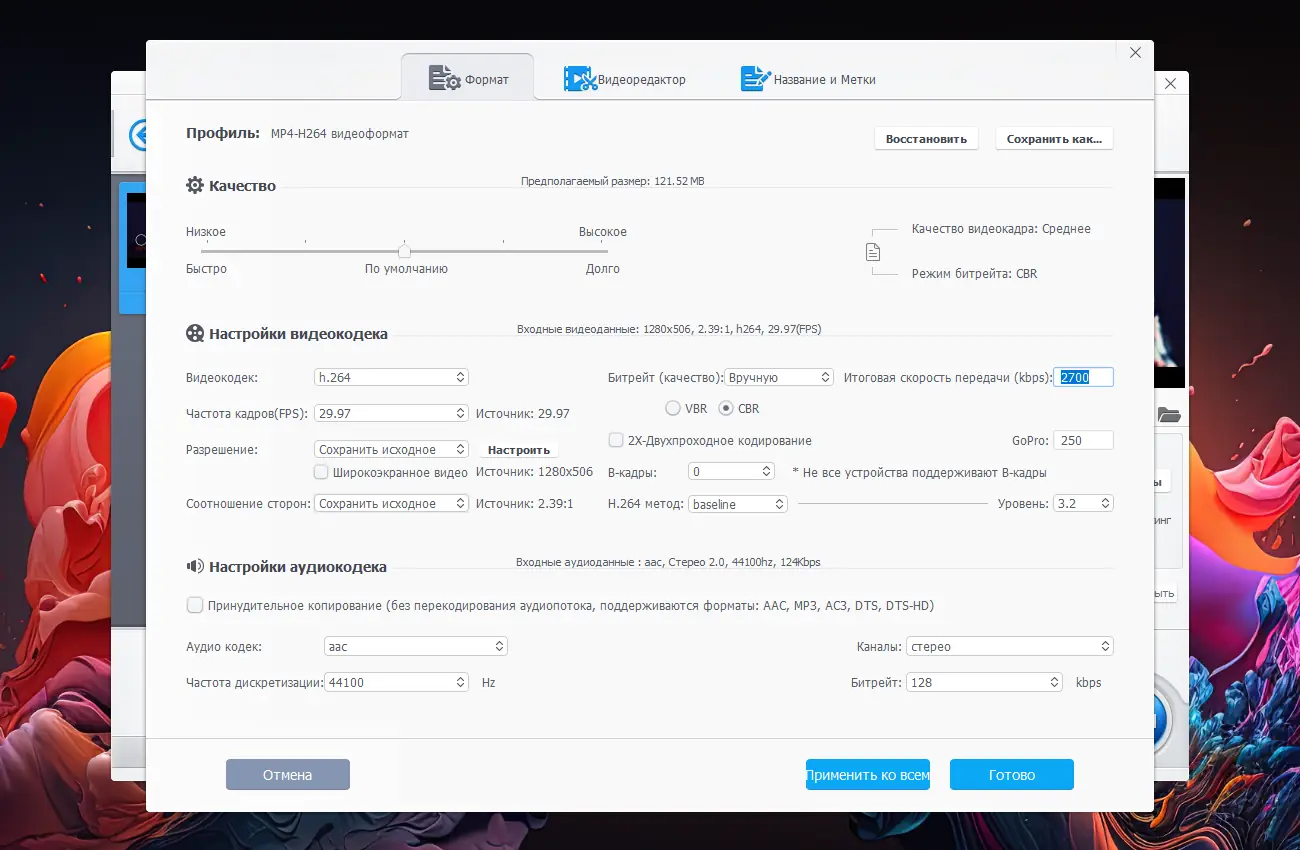Click the folder icon in the background window

pyautogui.click(x=1169, y=415)
